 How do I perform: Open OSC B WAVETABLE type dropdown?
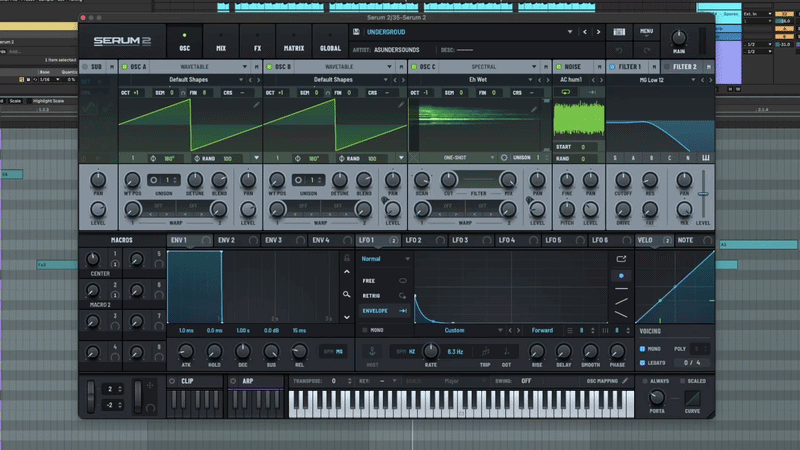click(389, 67)
